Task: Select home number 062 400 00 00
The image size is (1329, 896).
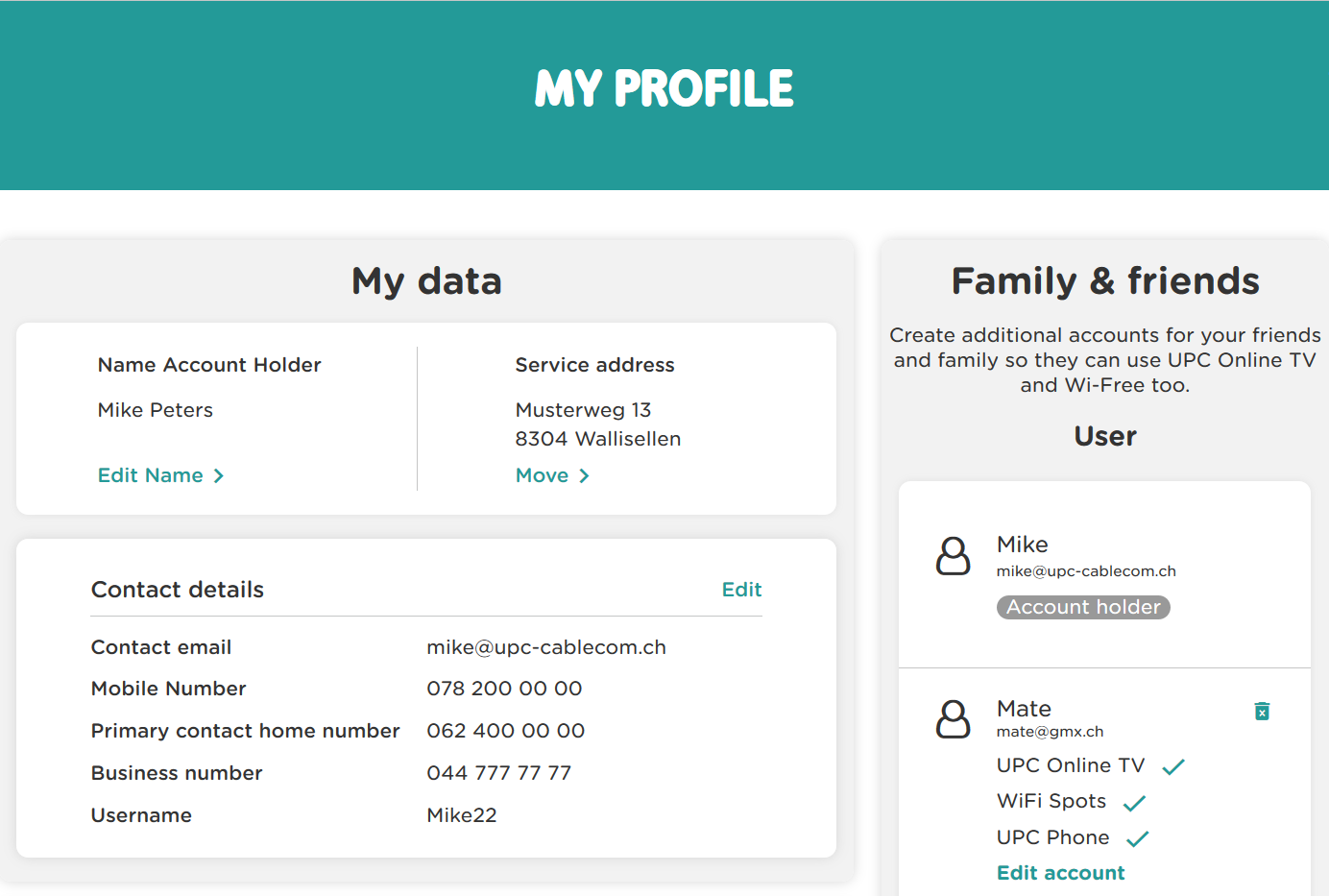Action: click(506, 731)
